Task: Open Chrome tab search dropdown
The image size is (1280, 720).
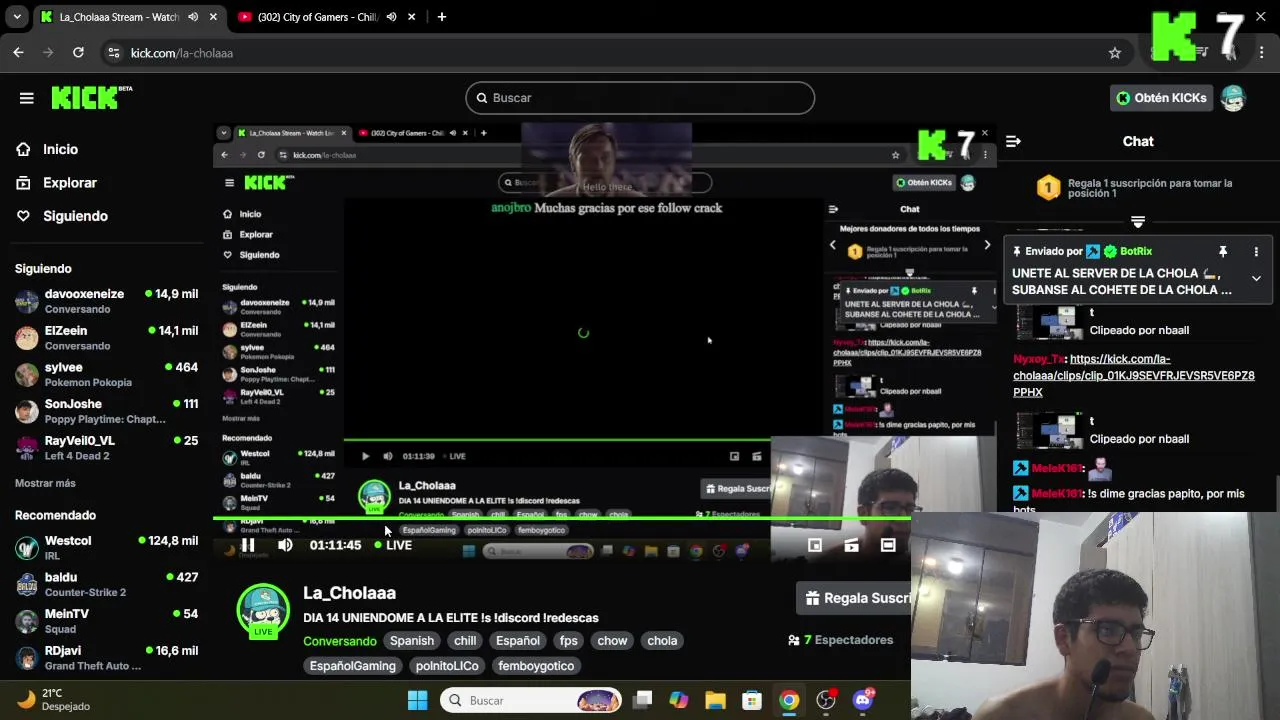Action: click(17, 17)
